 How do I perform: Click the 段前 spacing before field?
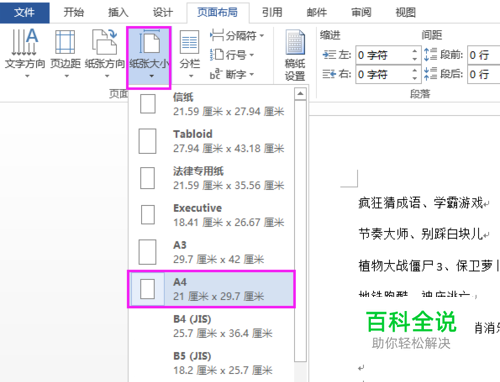pos(483,55)
